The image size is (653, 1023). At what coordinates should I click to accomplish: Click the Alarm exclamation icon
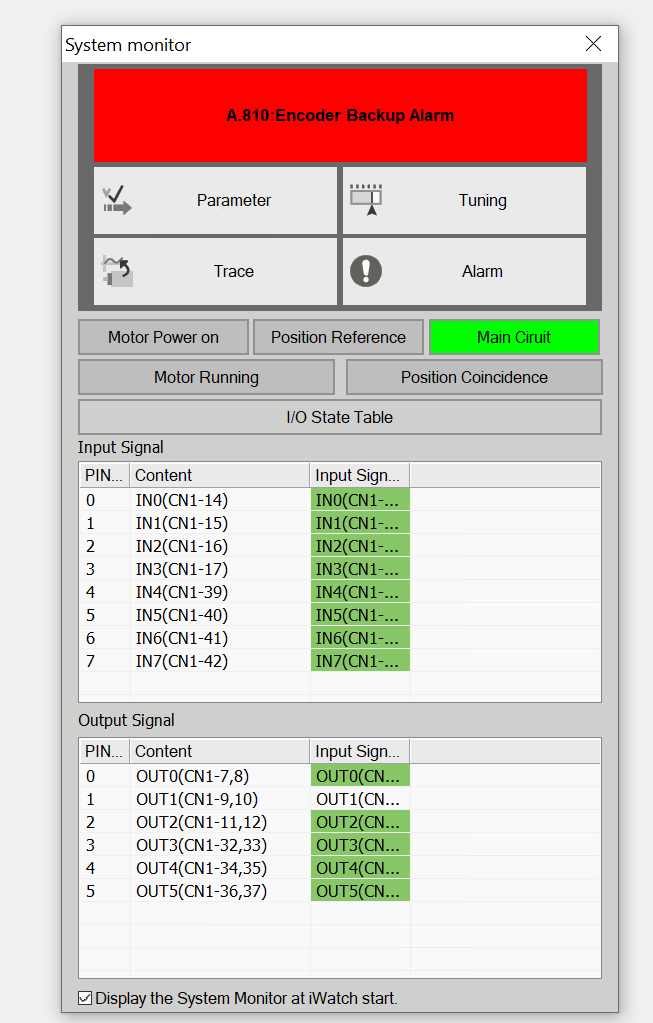click(x=366, y=271)
